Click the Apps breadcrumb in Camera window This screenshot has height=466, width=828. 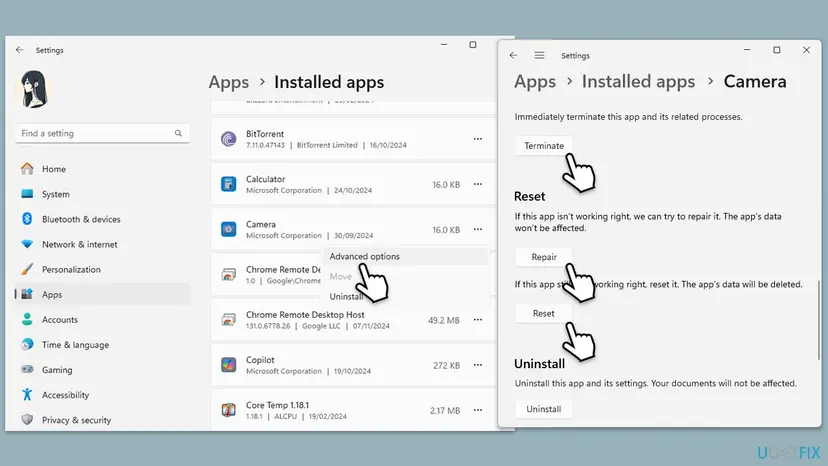tap(535, 81)
